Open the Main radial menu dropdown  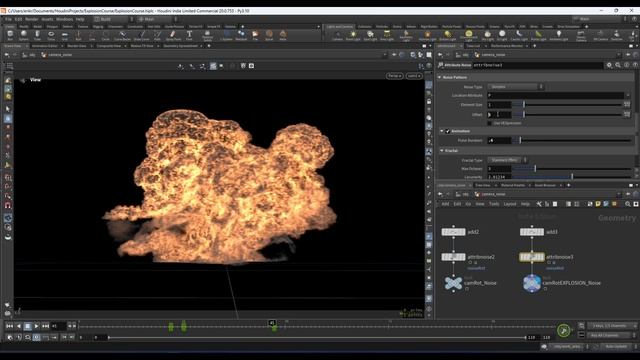pyautogui.click(x=157, y=19)
